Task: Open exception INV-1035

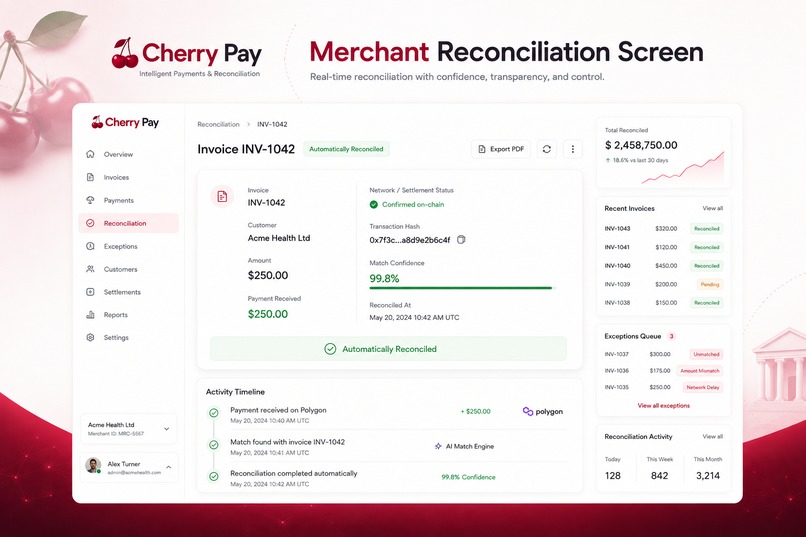Action: pos(664,387)
